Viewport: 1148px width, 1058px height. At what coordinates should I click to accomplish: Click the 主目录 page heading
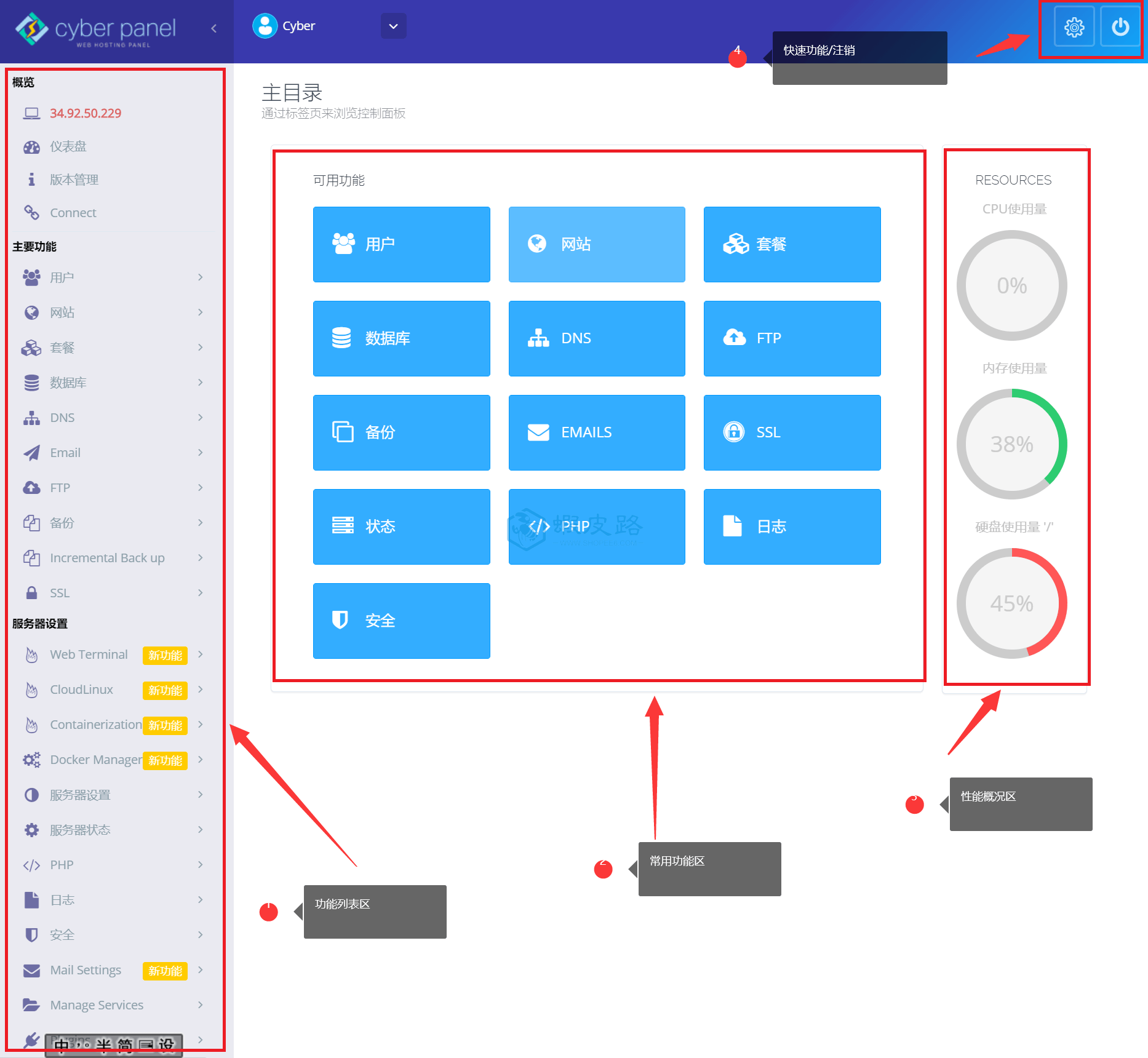pyautogui.click(x=292, y=93)
